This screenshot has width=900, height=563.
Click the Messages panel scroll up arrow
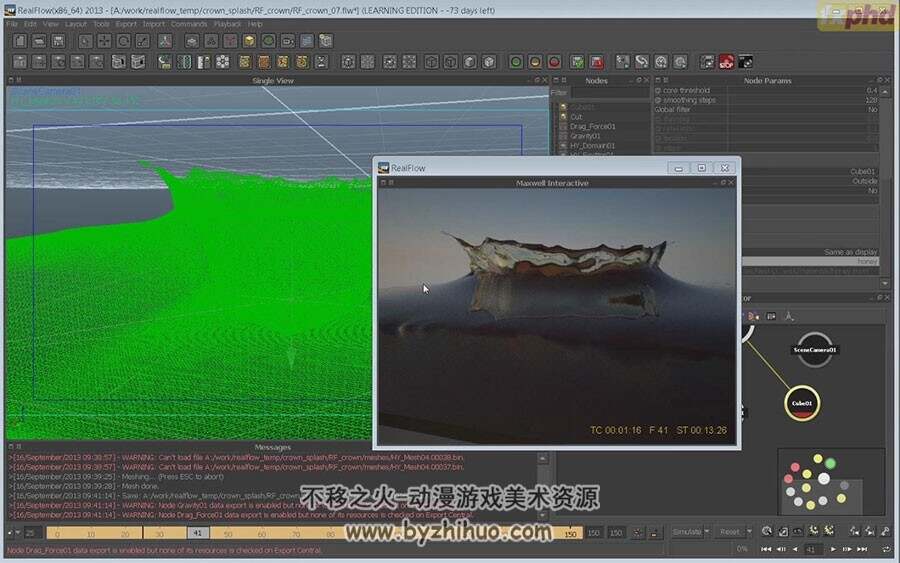point(542,458)
